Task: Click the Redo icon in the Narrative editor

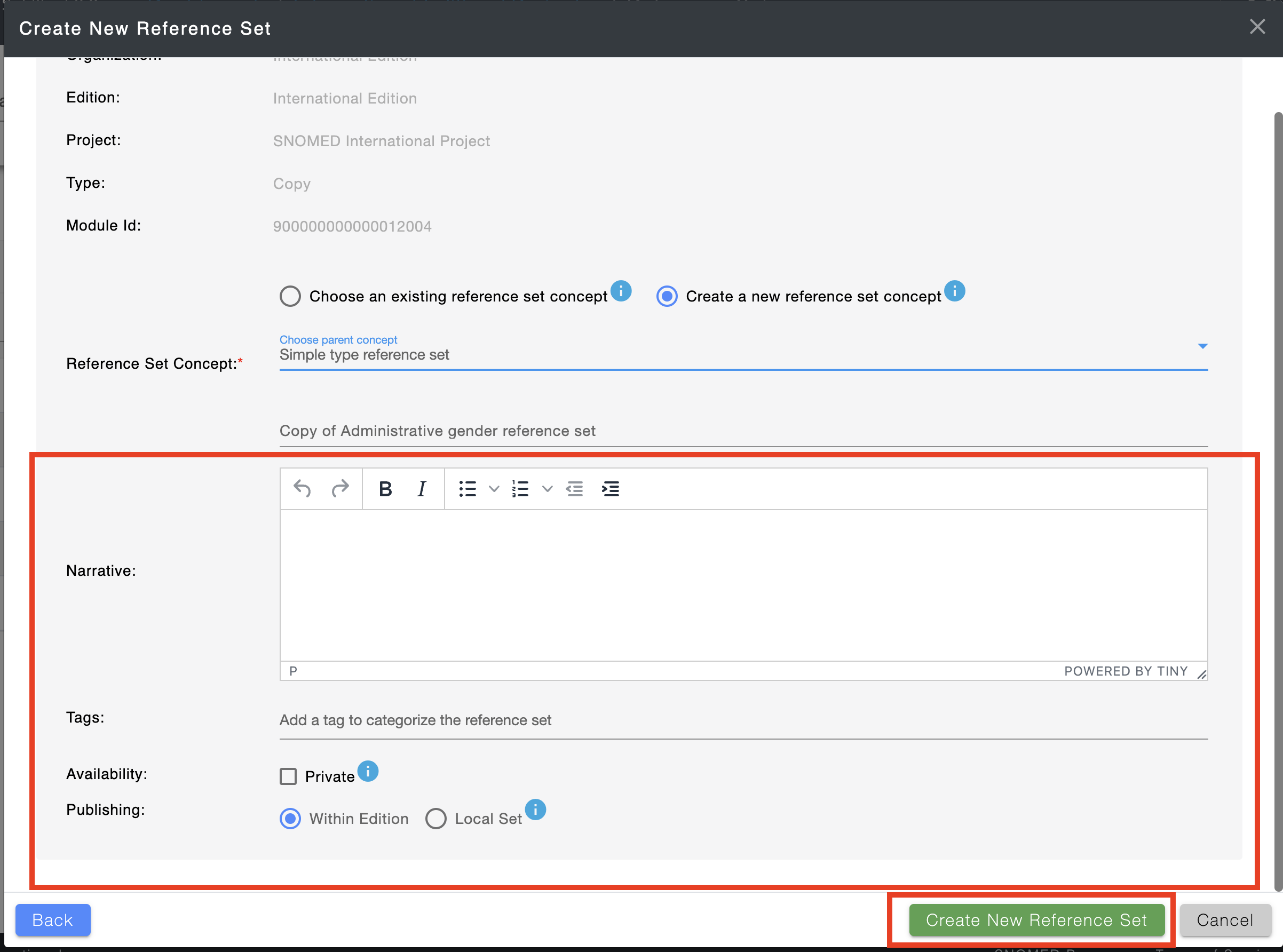Action: point(340,489)
